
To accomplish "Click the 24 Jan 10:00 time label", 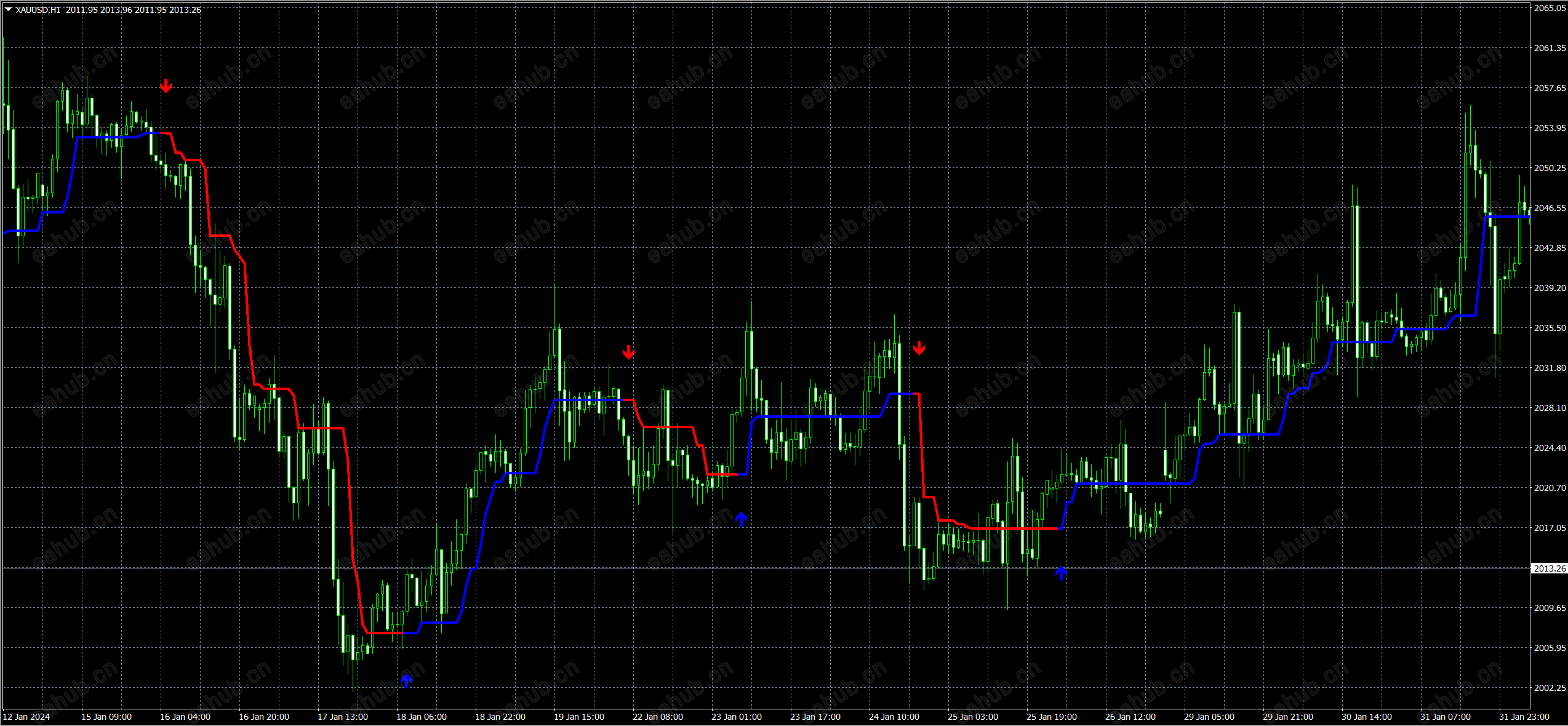I will coord(894,717).
